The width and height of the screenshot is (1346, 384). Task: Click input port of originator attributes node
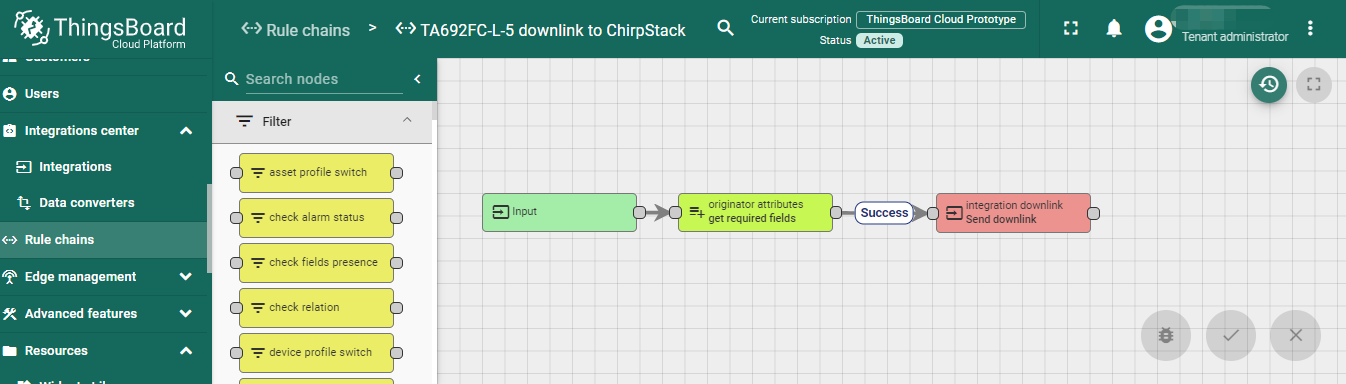click(675, 212)
